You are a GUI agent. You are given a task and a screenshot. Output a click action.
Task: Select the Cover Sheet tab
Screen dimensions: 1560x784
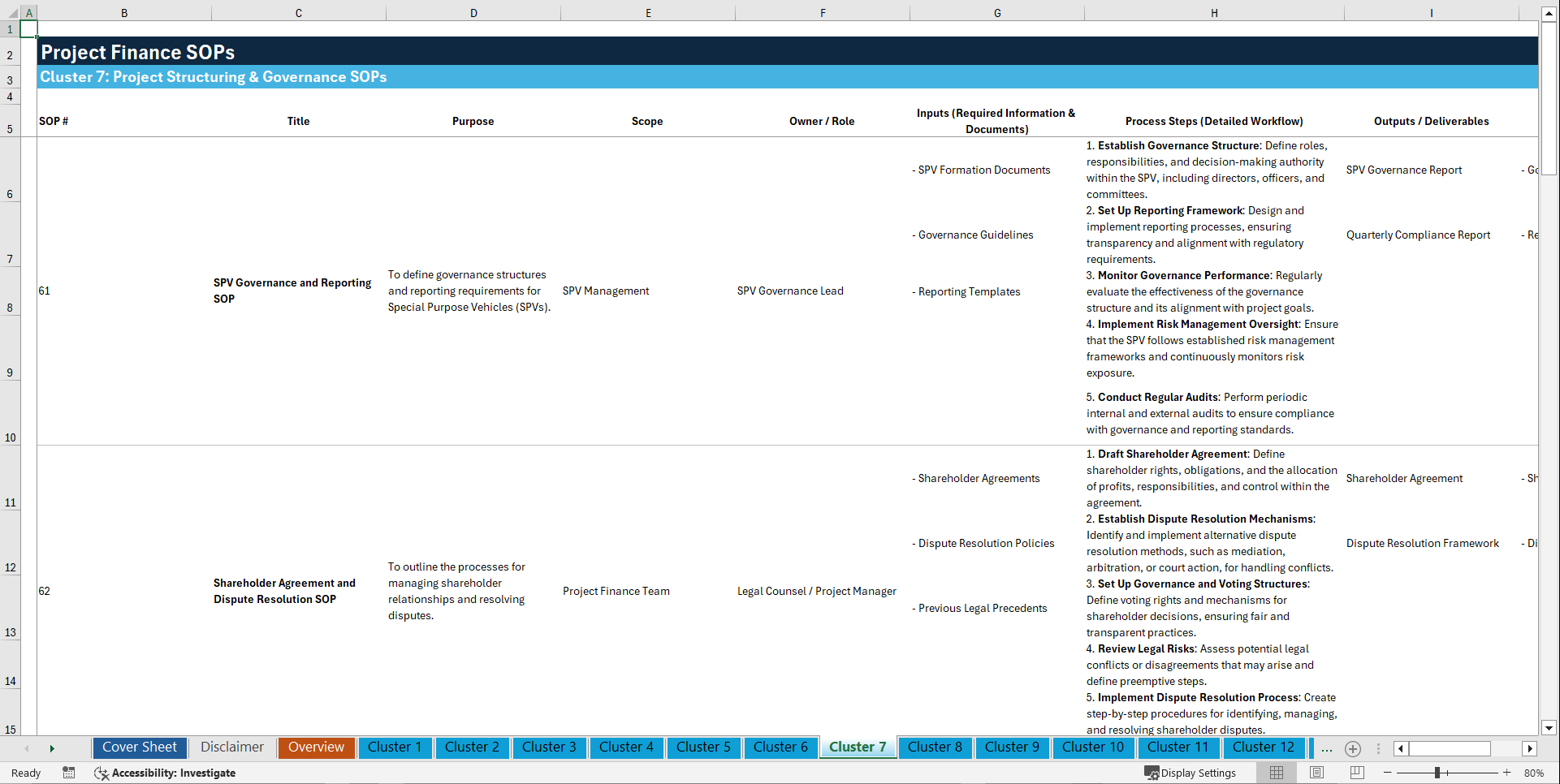coord(139,747)
